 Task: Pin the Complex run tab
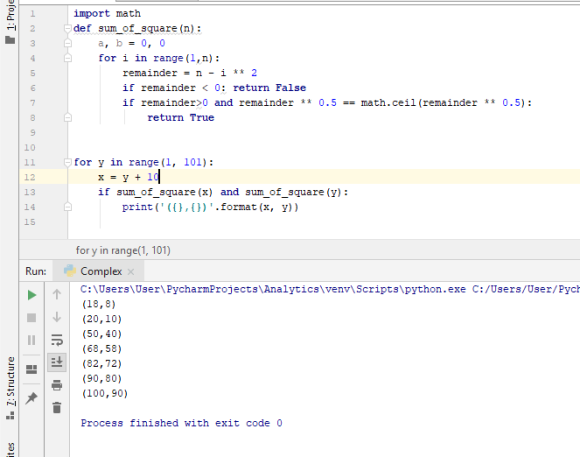(x=32, y=398)
